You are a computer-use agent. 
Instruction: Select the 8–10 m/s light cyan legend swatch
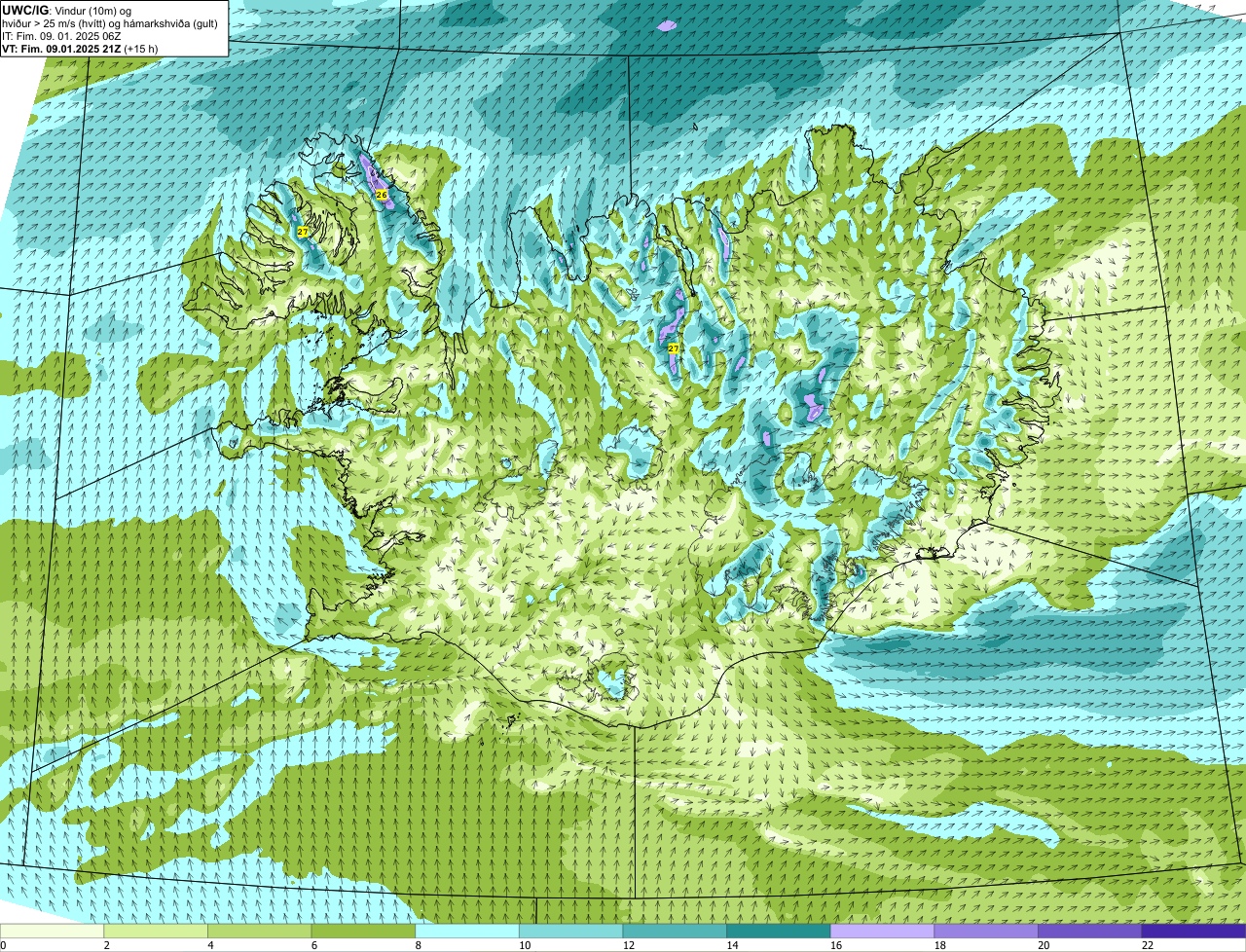pyautogui.click(x=467, y=931)
